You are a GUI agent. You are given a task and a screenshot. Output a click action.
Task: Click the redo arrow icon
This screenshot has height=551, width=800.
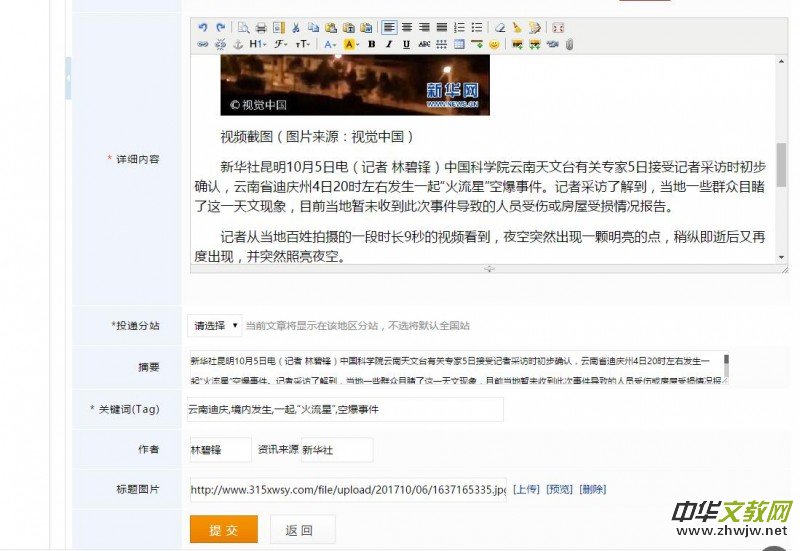pos(219,27)
